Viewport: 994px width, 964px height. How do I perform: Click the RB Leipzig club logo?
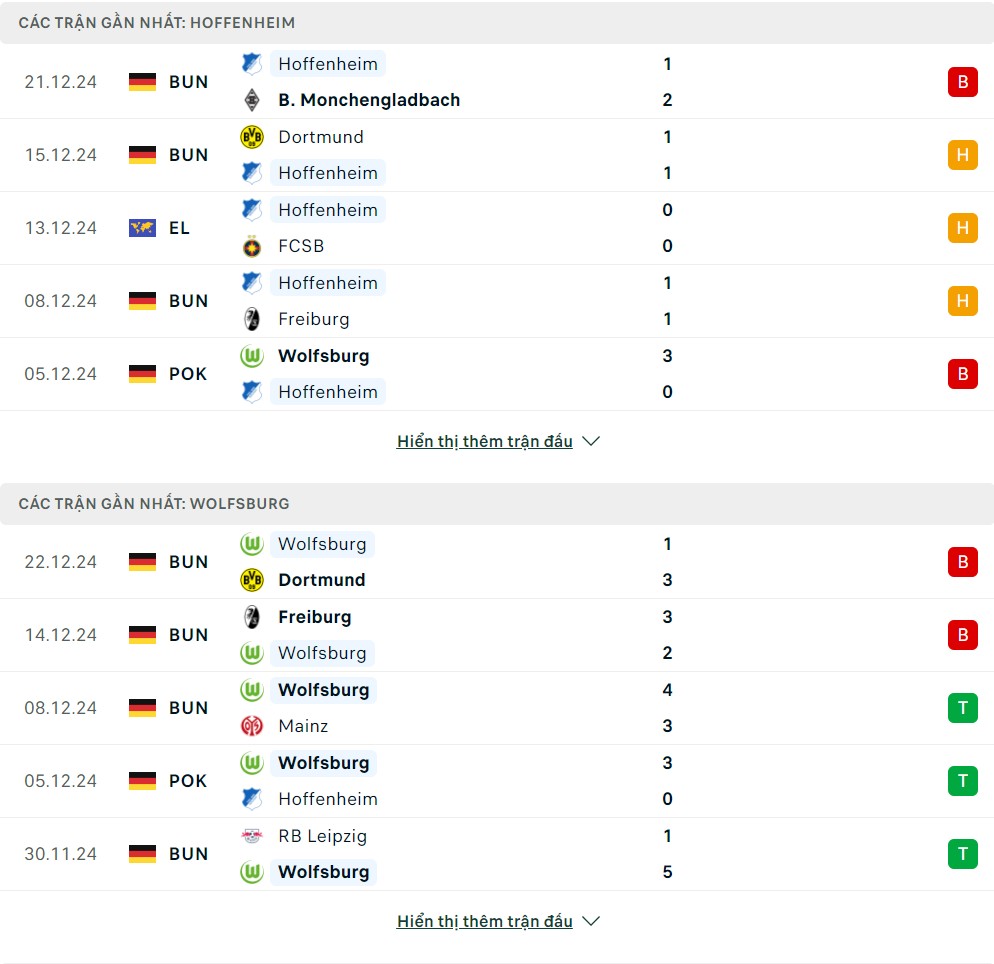[252, 836]
